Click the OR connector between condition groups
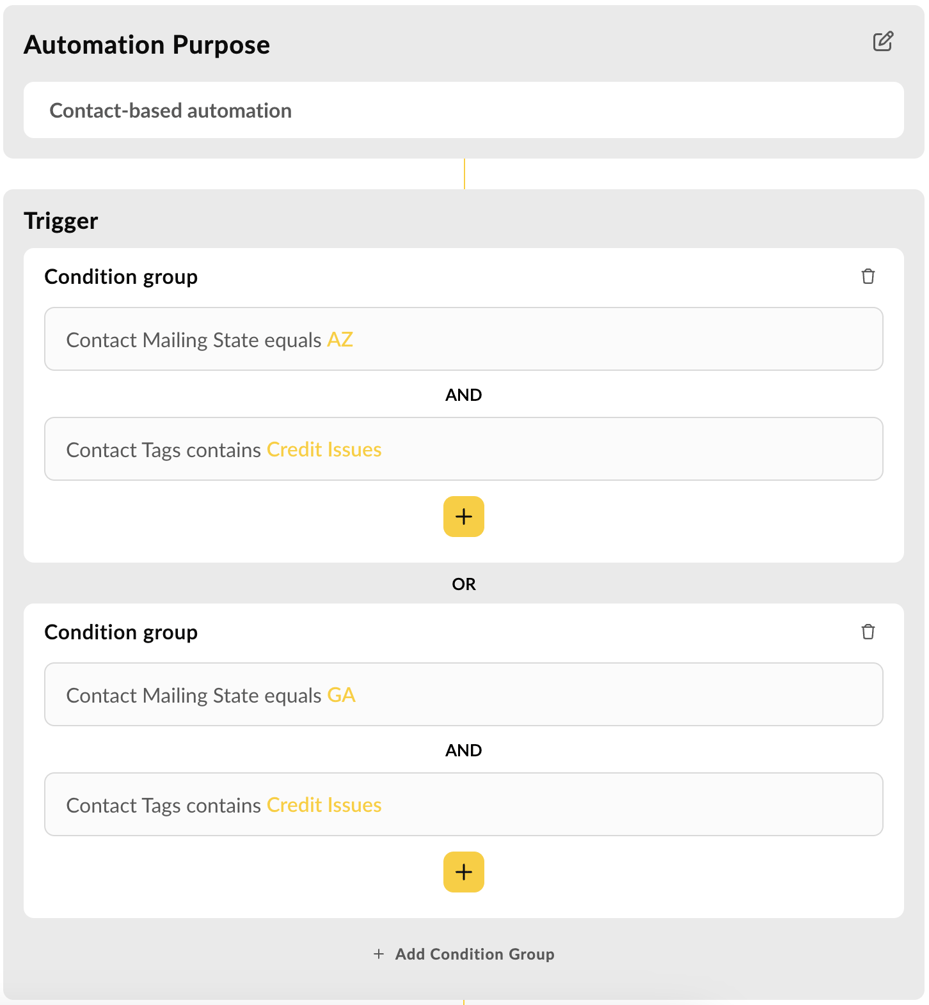 tap(463, 584)
